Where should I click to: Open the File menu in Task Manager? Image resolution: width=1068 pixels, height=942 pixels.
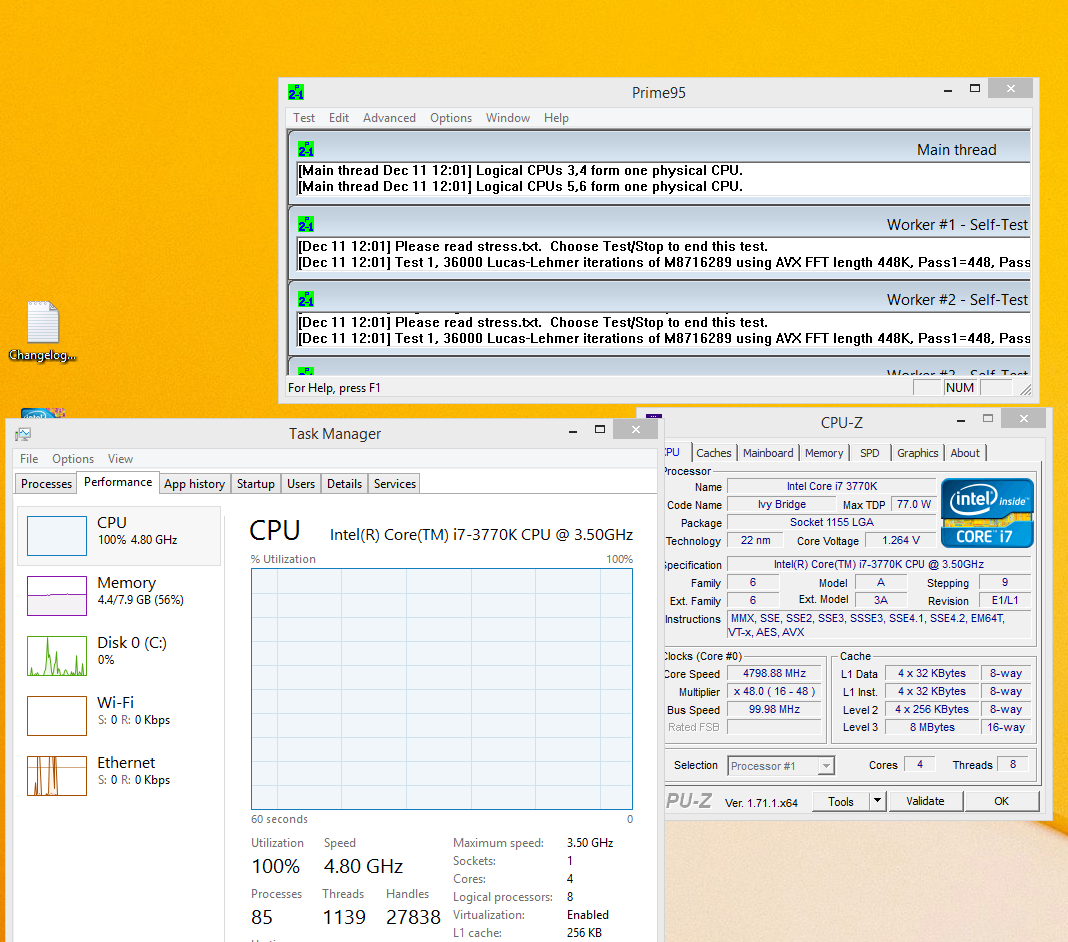[x=29, y=458]
